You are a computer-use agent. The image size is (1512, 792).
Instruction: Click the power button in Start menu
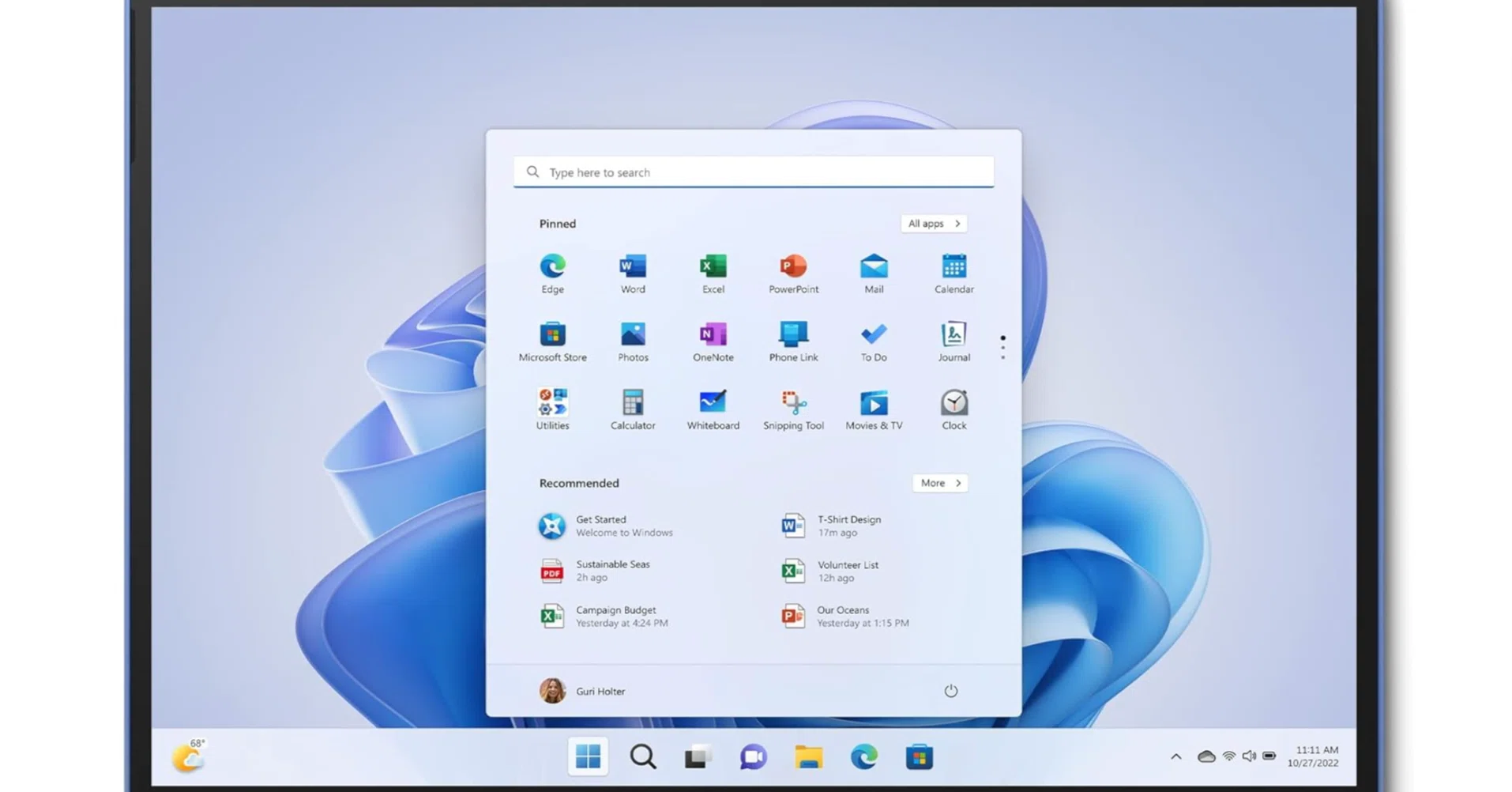coord(951,691)
